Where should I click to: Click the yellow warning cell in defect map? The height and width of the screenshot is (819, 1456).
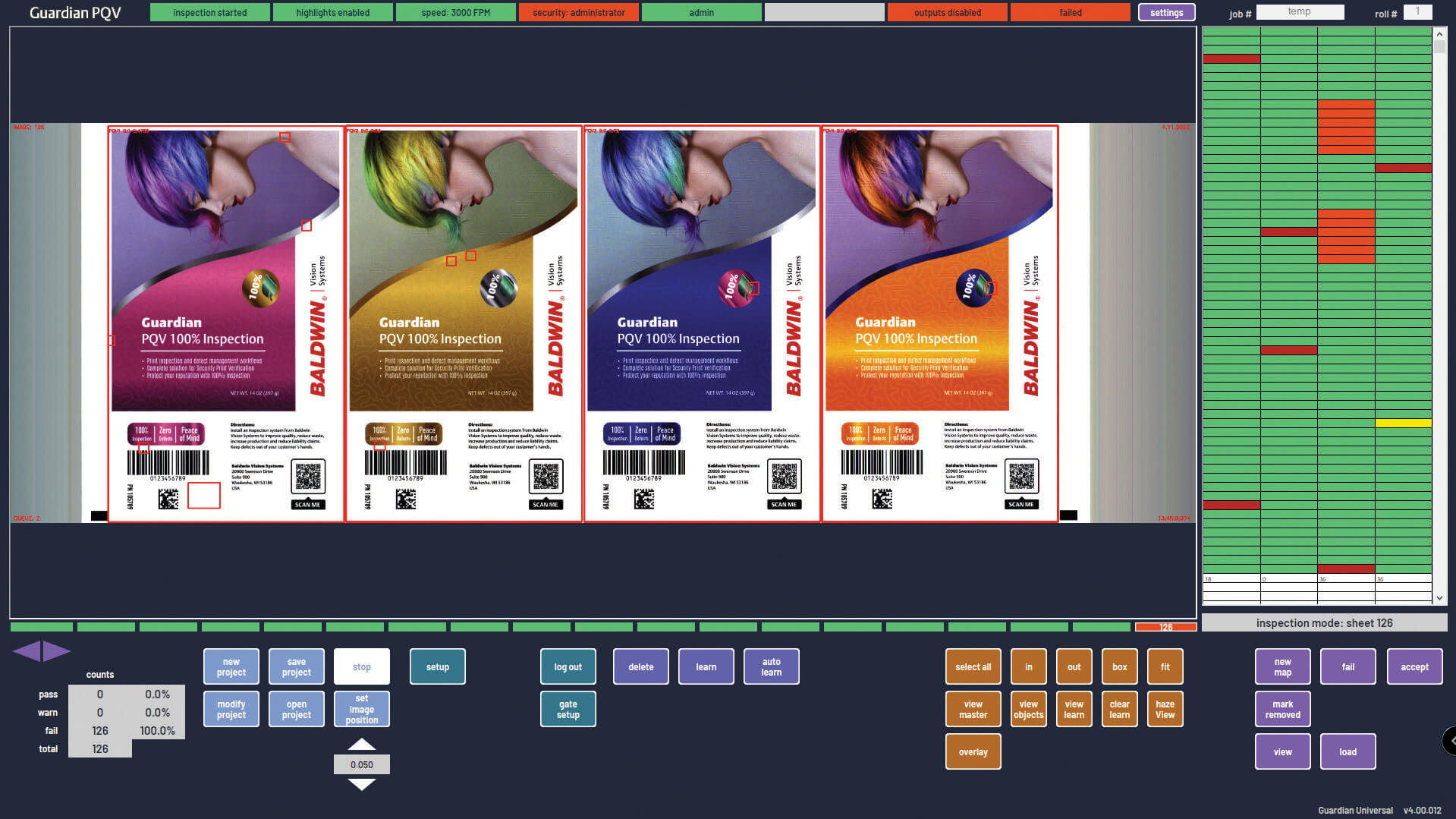[1404, 423]
